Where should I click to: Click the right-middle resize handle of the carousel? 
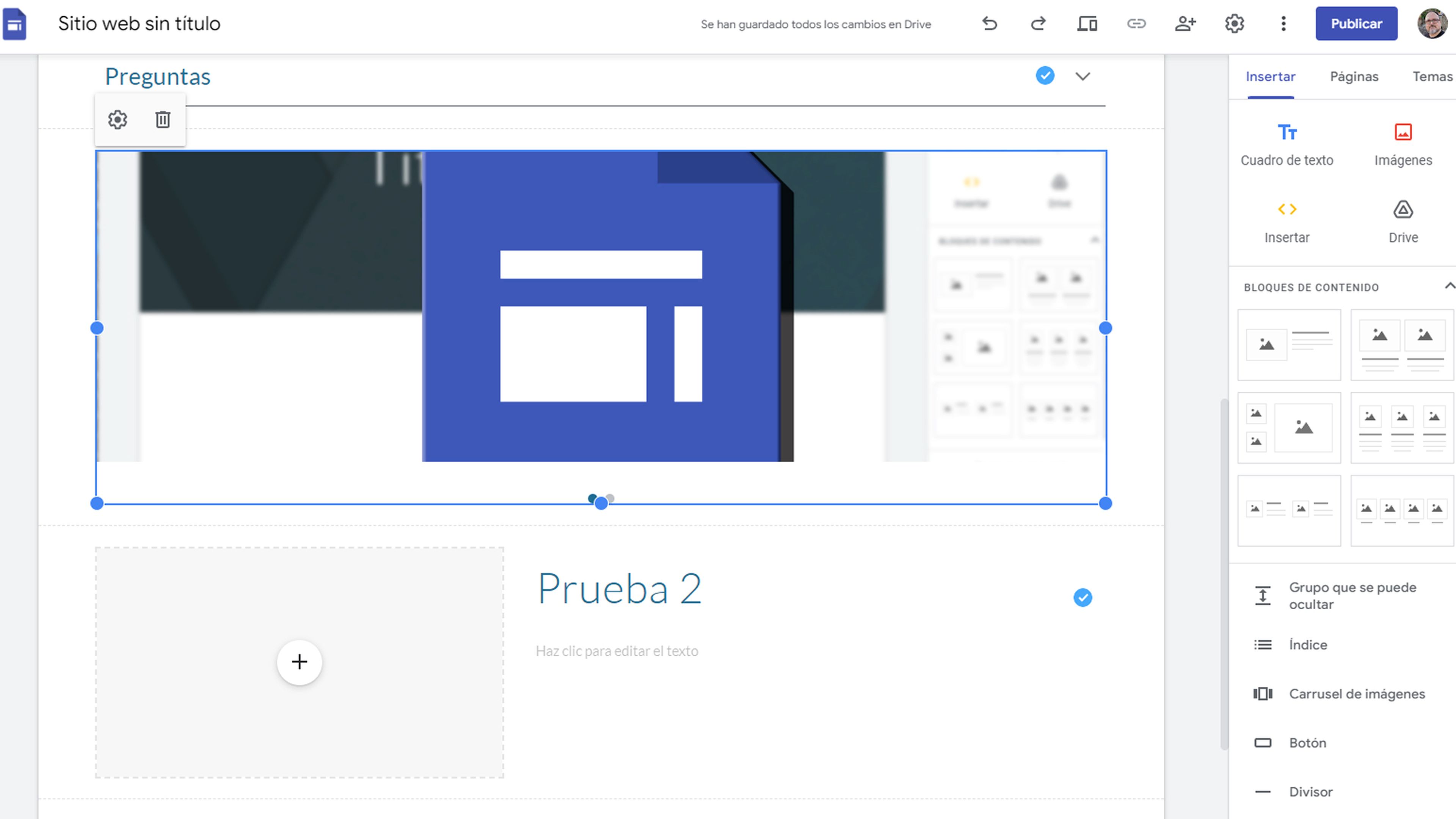pos(1106,328)
